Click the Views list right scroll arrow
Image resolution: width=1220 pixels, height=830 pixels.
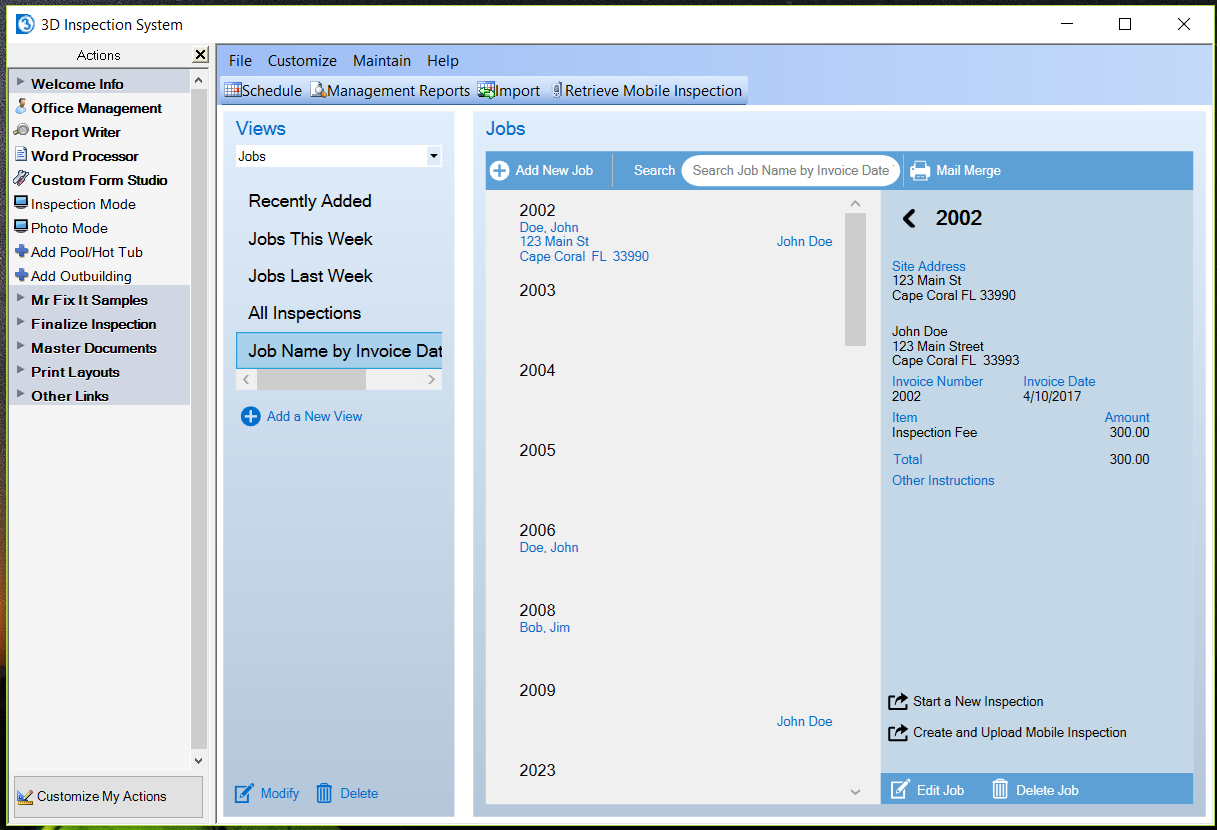[x=432, y=380]
